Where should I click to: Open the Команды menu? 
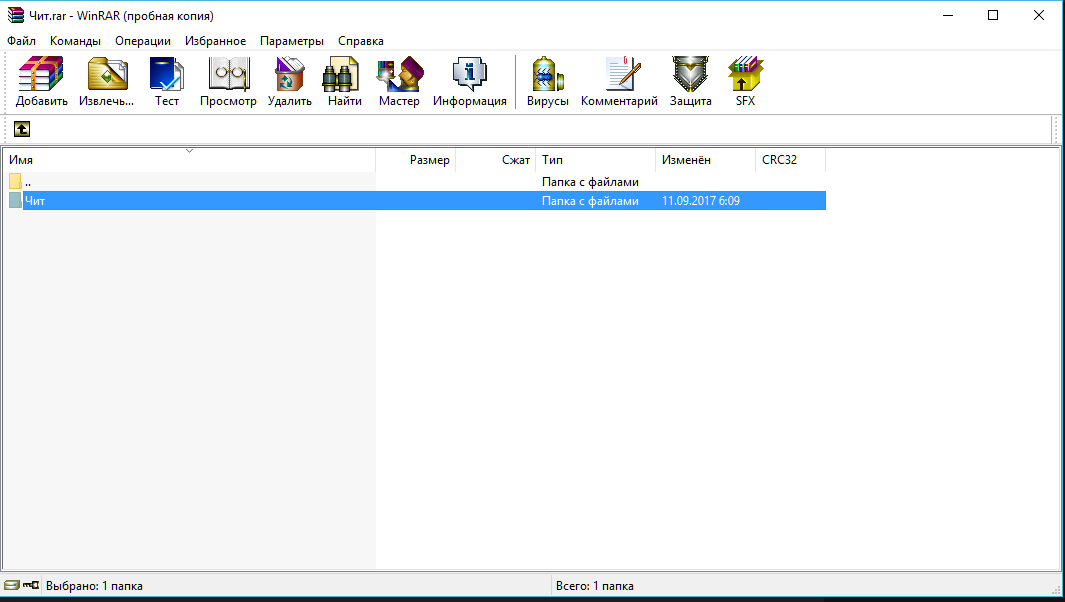pos(75,41)
